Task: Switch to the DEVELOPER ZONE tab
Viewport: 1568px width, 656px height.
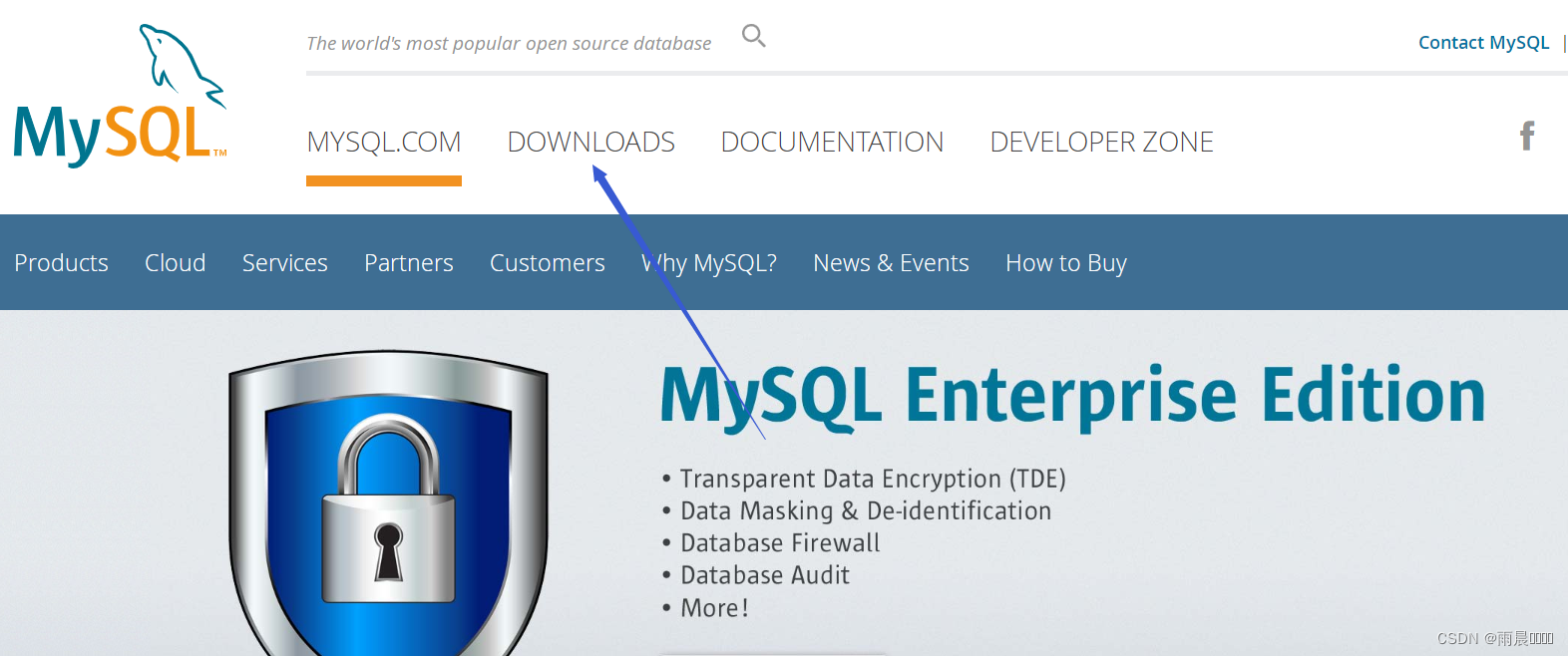Action: point(1102,143)
